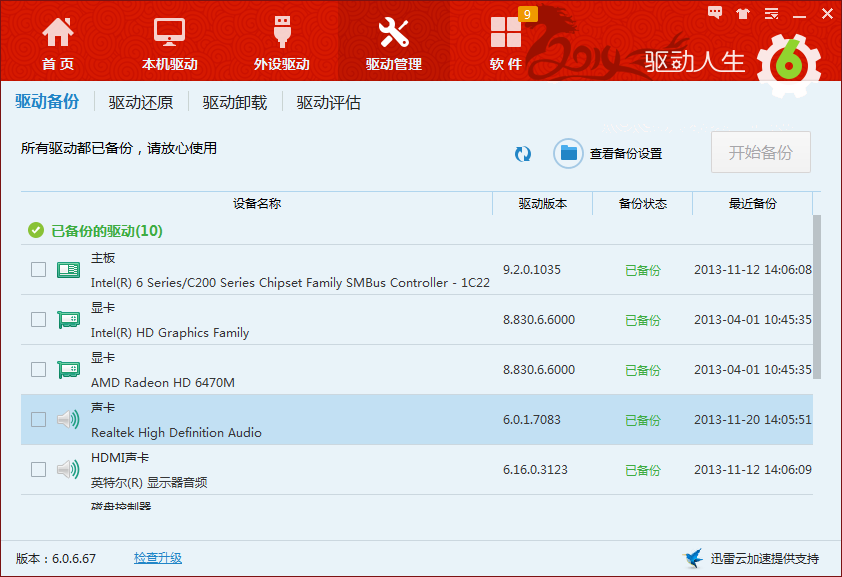Open the main menu dropdown icon
842x577 pixels.
tap(771, 13)
